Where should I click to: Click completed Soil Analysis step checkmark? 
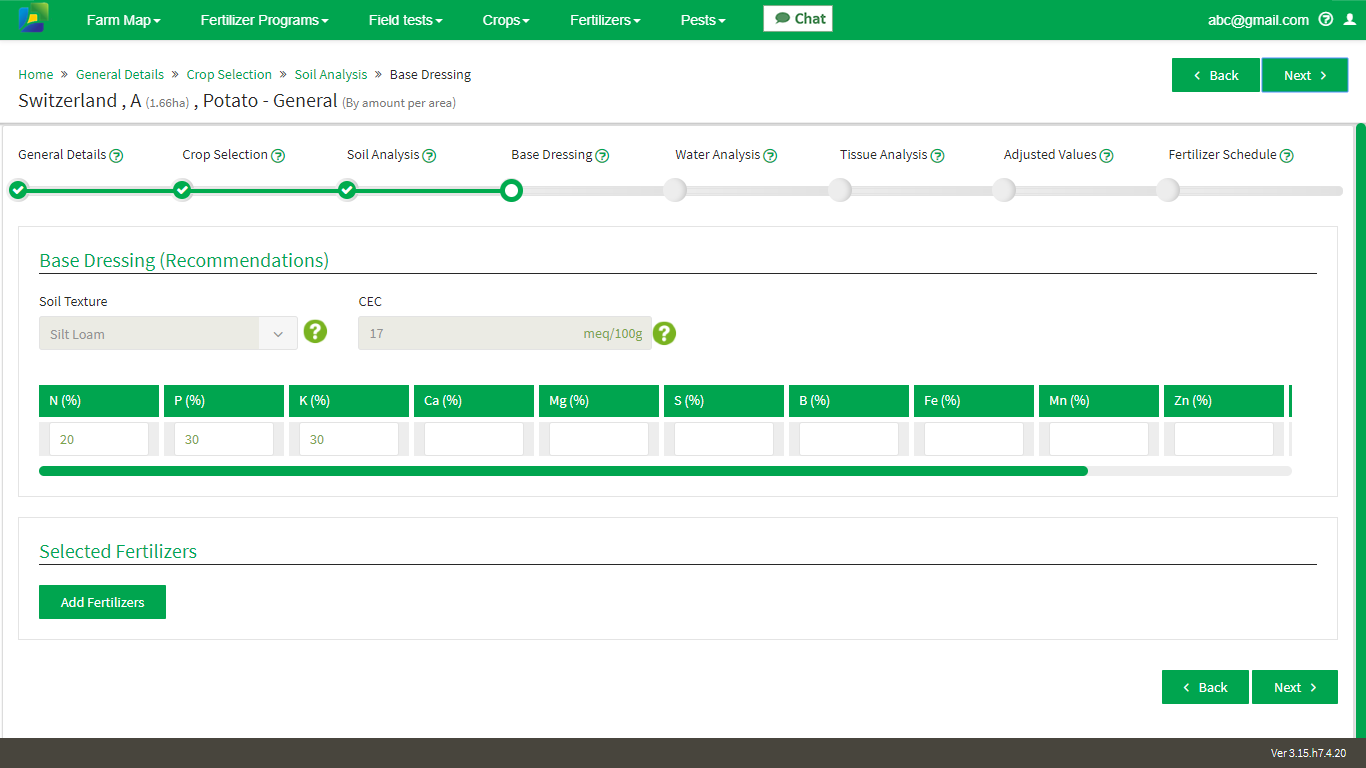click(x=347, y=190)
